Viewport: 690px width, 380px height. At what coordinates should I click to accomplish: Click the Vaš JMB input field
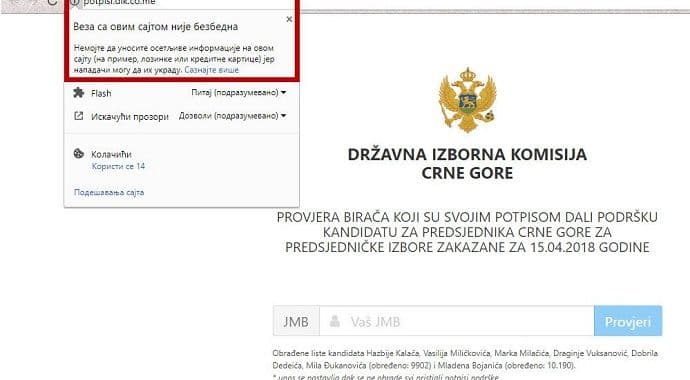tap(457, 322)
